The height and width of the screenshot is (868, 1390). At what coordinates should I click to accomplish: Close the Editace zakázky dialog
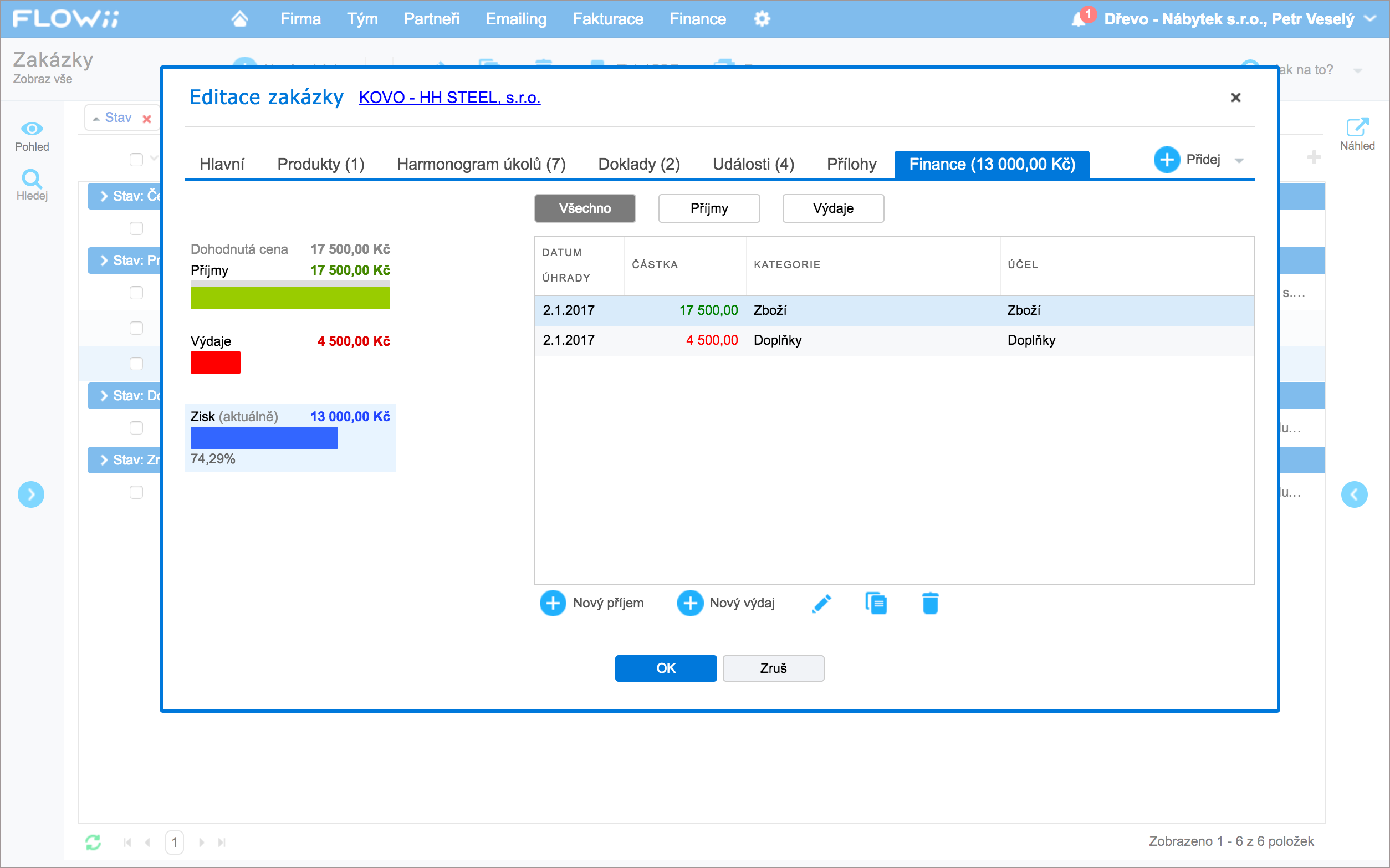coord(1235,98)
